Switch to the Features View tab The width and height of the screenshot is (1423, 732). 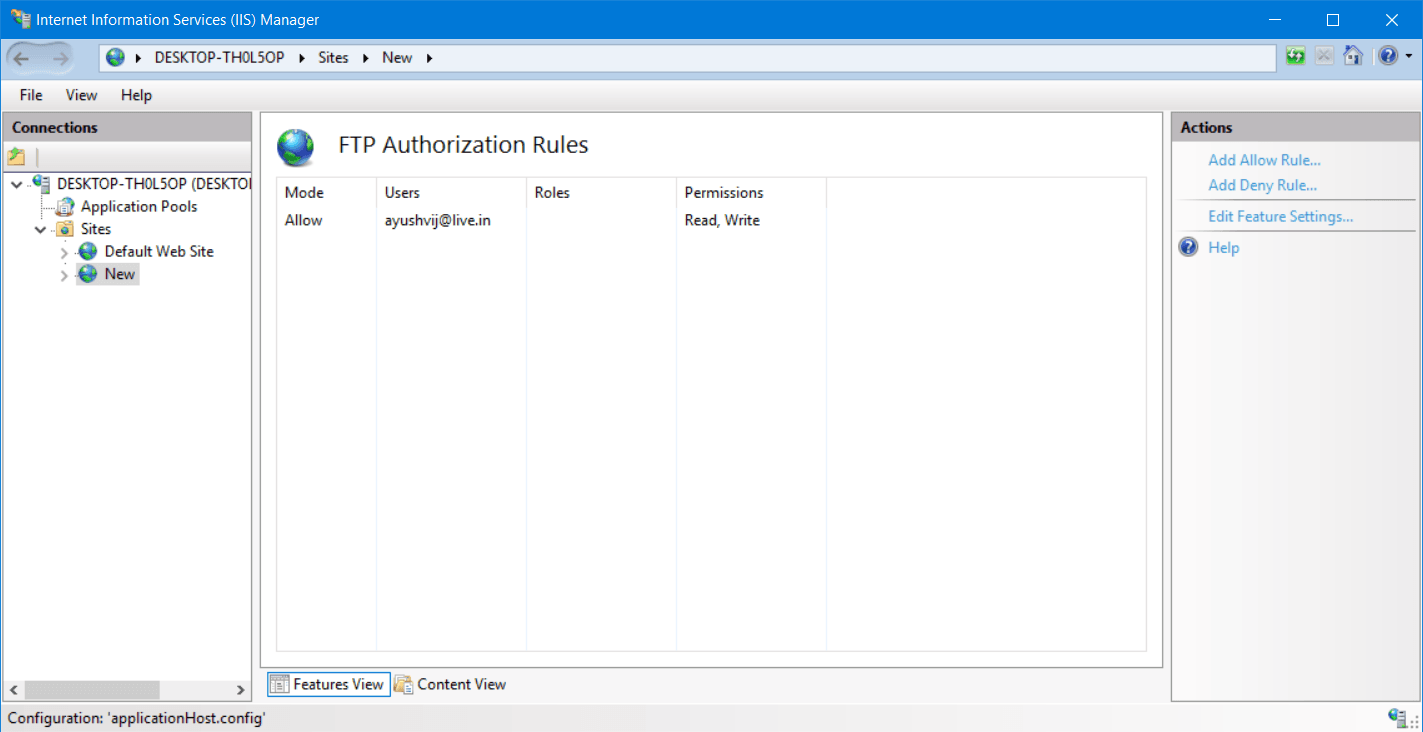pyautogui.click(x=329, y=684)
